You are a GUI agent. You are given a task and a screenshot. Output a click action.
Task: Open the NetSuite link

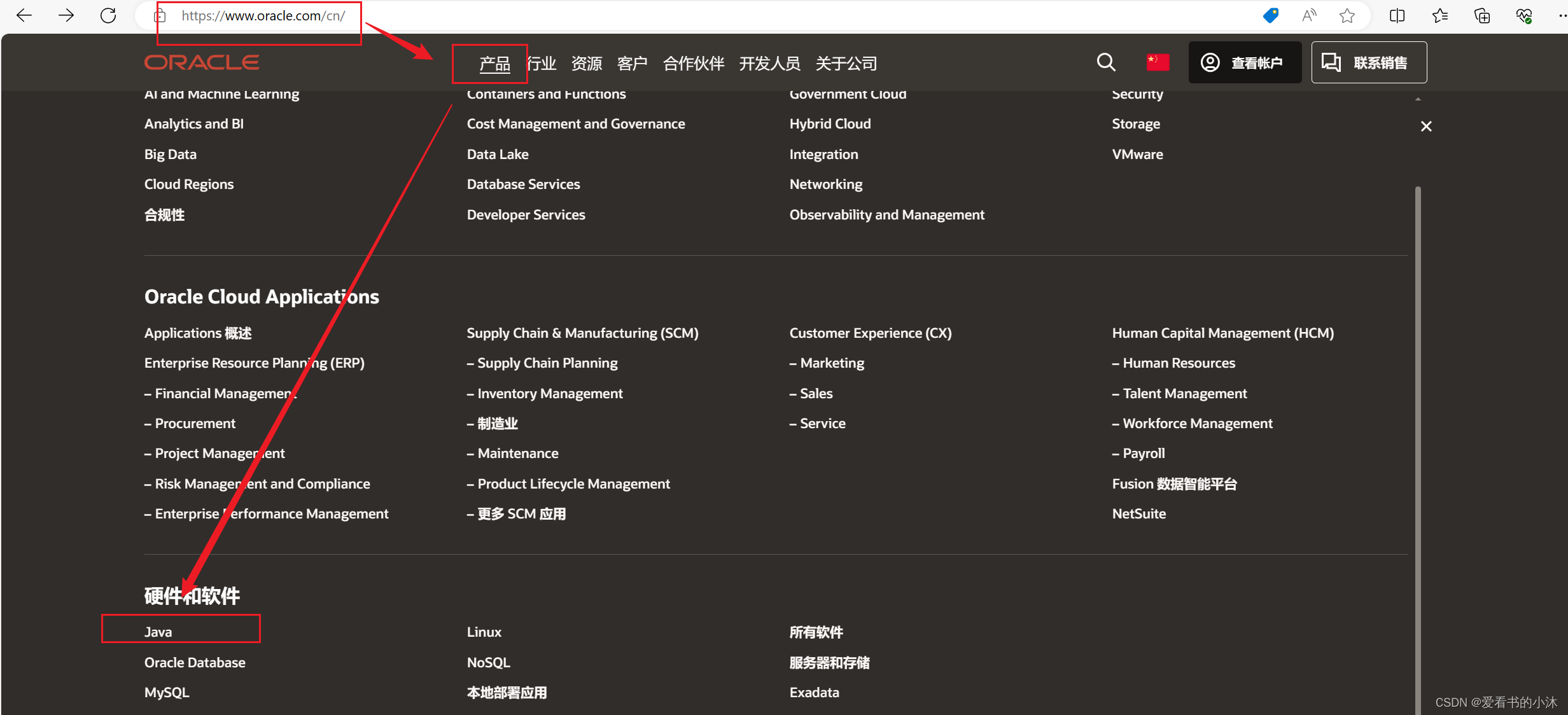click(x=1139, y=513)
